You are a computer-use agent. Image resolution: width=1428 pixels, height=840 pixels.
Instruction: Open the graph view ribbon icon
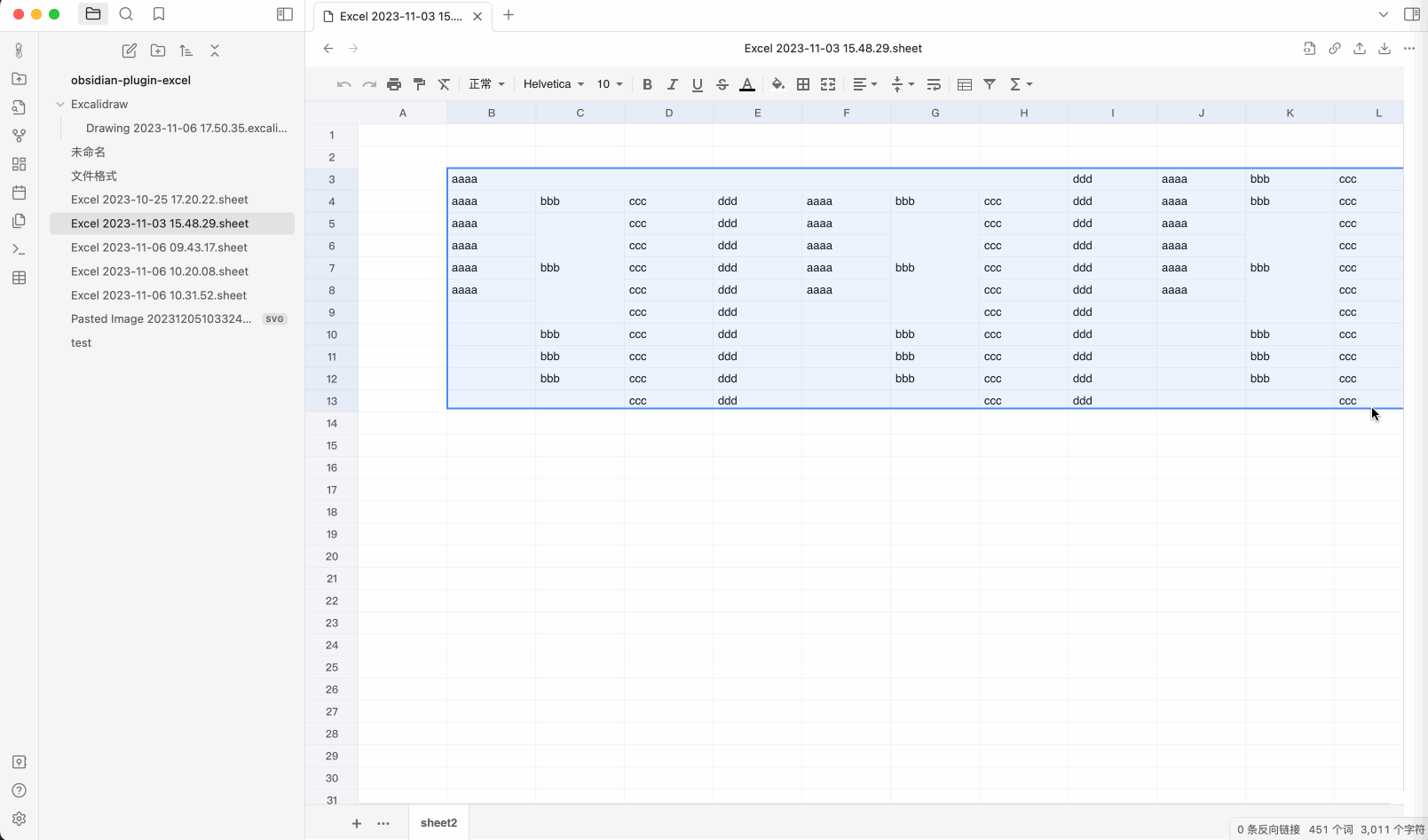[19, 136]
